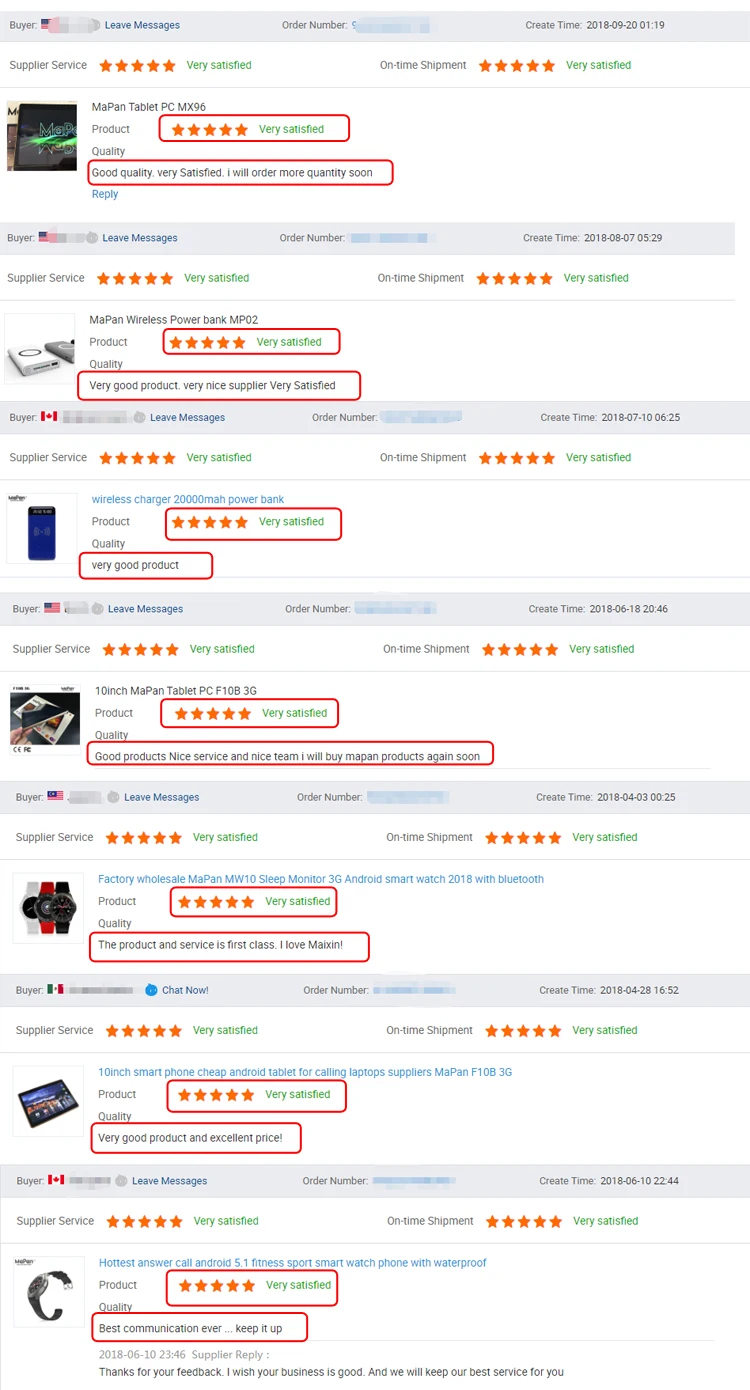
Task: Click the Malaysia flag buyer icon
Action: point(56,797)
